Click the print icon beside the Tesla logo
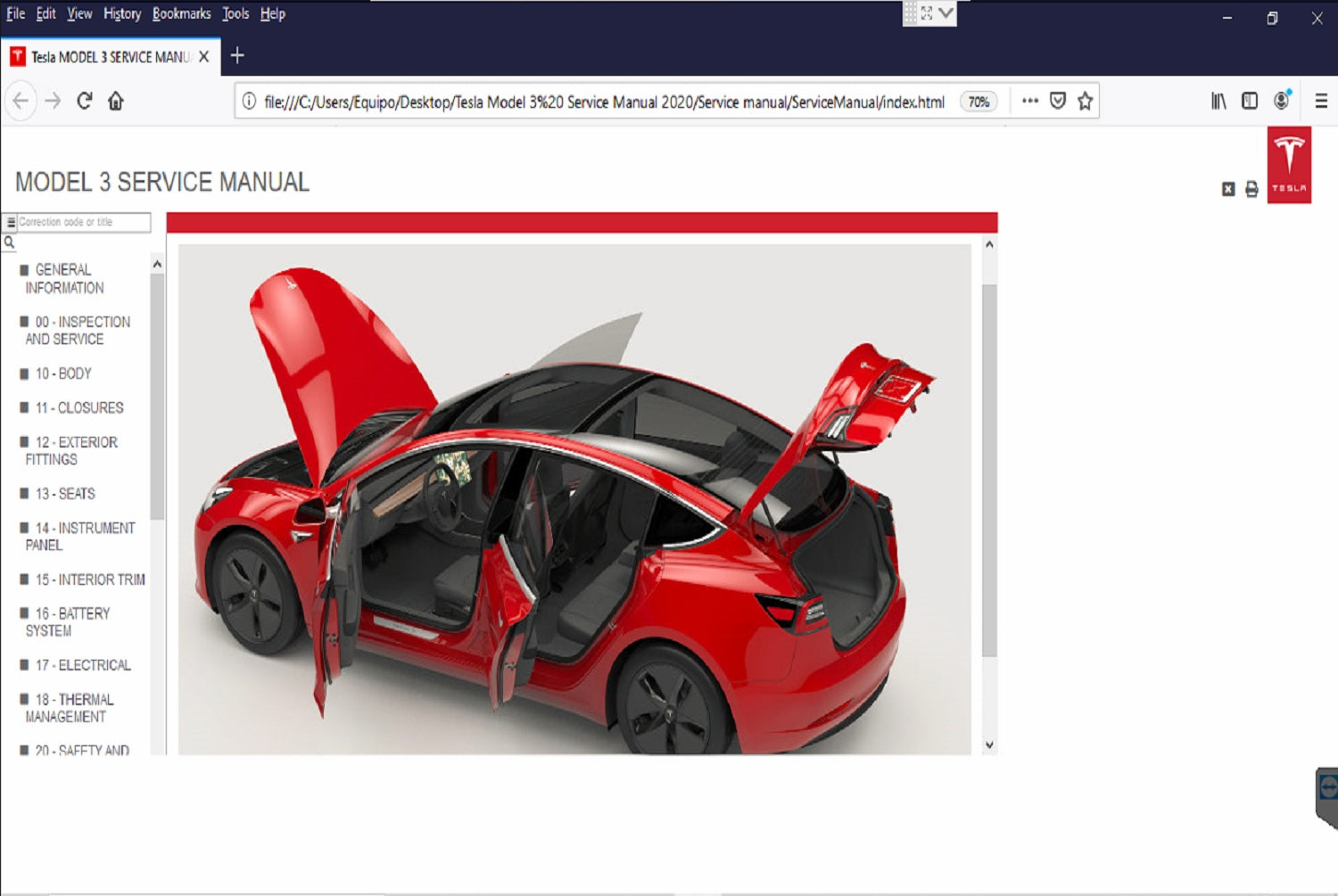The image size is (1338, 896). pyautogui.click(x=1251, y=189)
